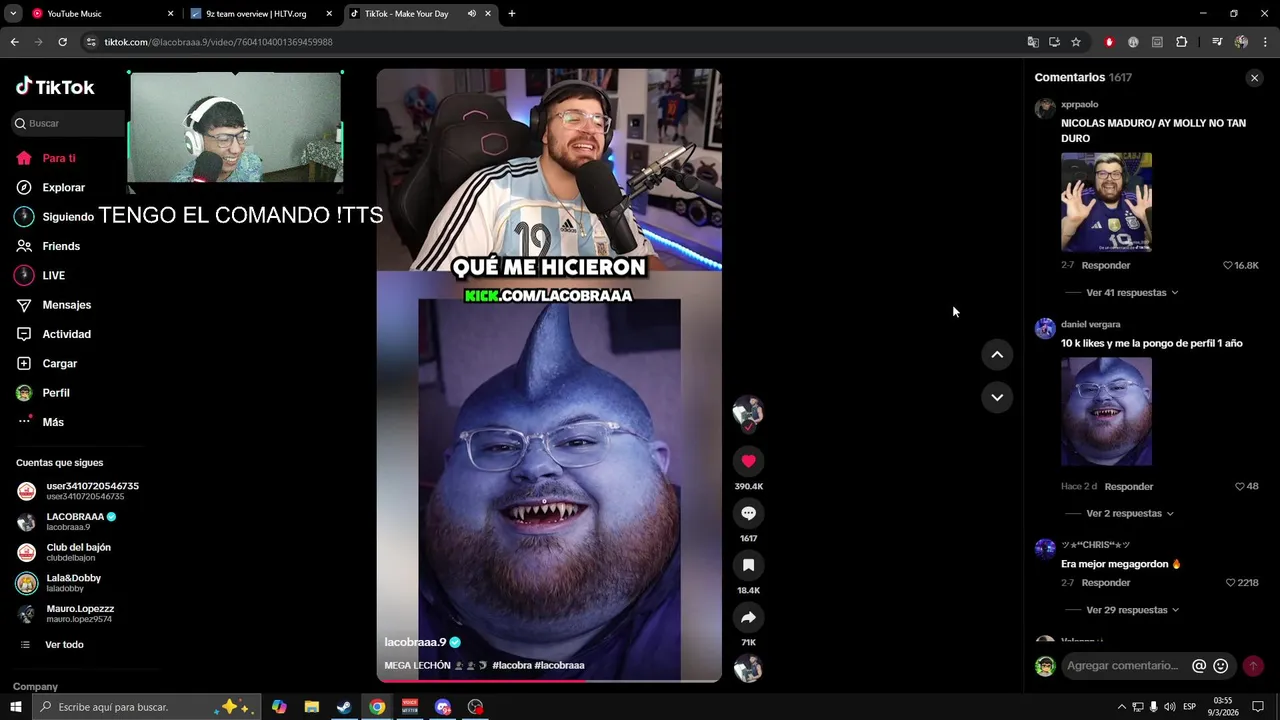
Task: Open comments via the speech bubble icon
Action: pos(748,513)
